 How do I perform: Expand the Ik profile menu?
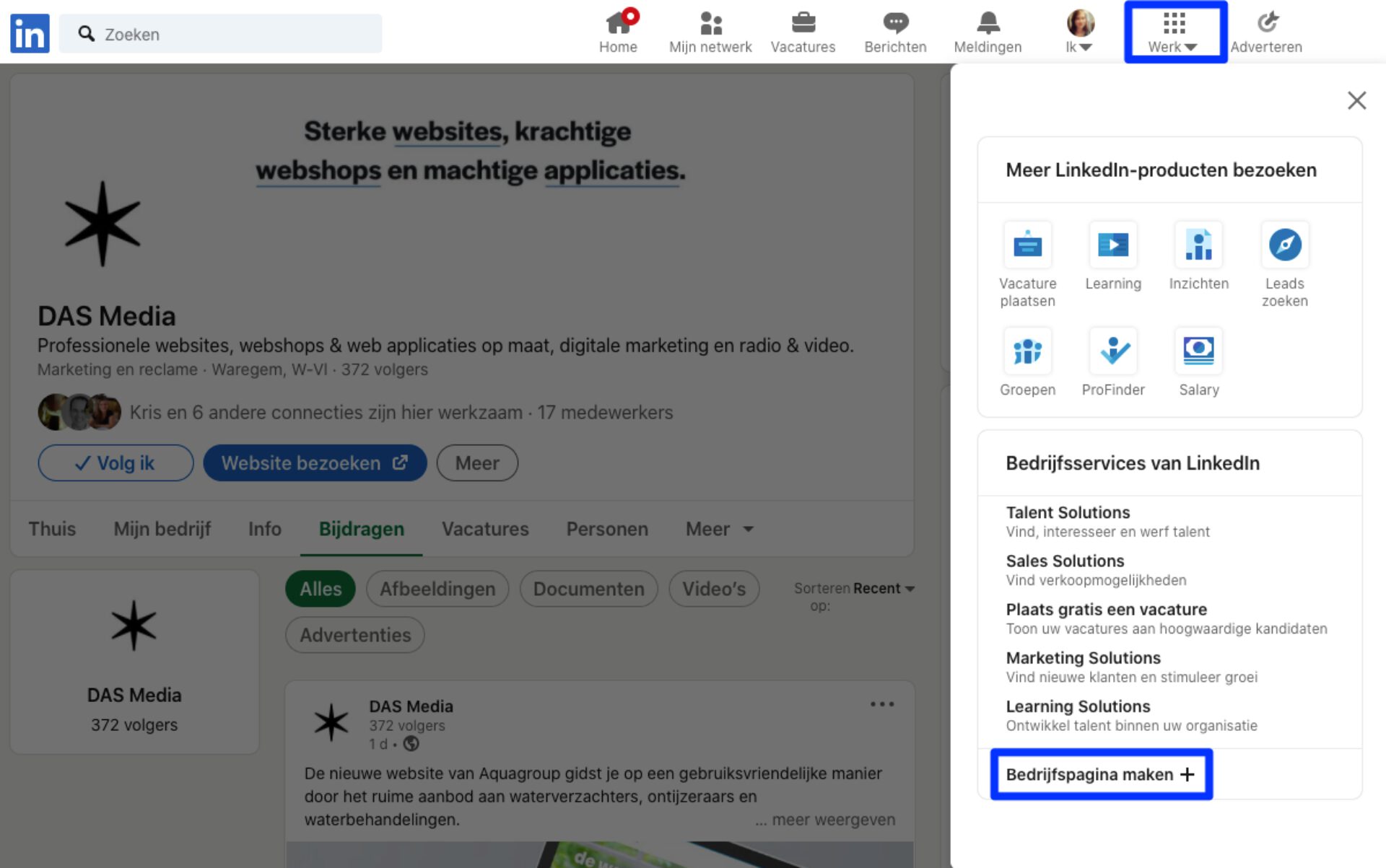1080,32
